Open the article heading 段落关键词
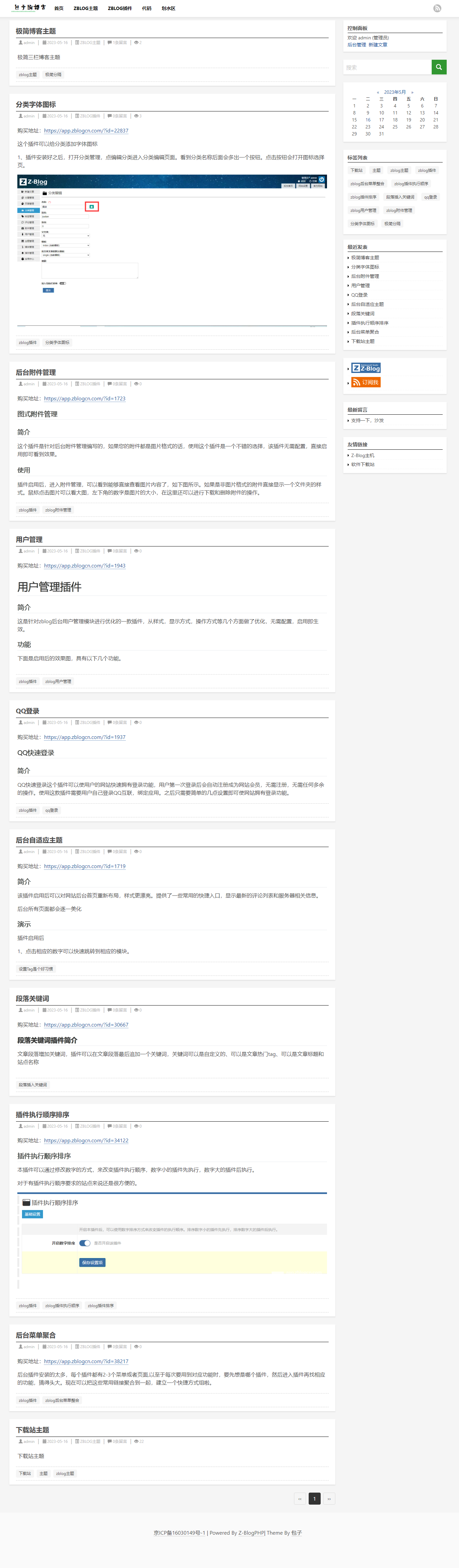Viewport: 459px width, 1568px height. pyautogui.click(x=32, y=998)
